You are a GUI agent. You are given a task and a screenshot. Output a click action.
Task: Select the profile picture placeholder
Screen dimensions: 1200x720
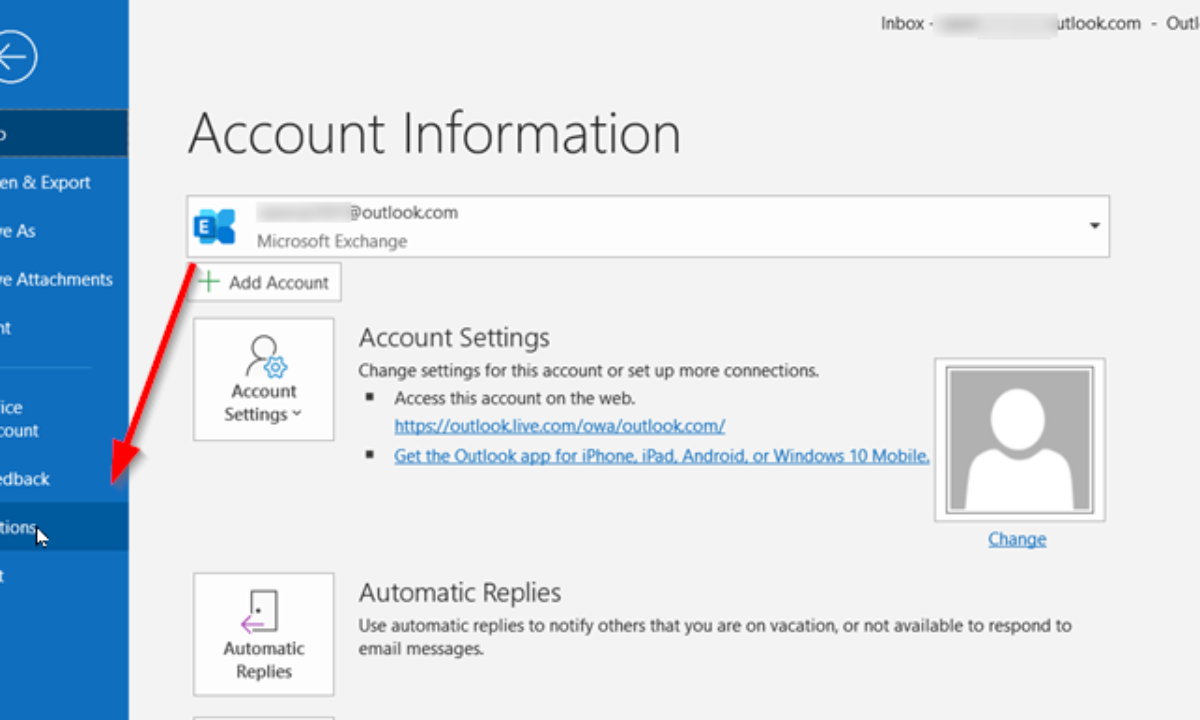(x=1019, y=440)
